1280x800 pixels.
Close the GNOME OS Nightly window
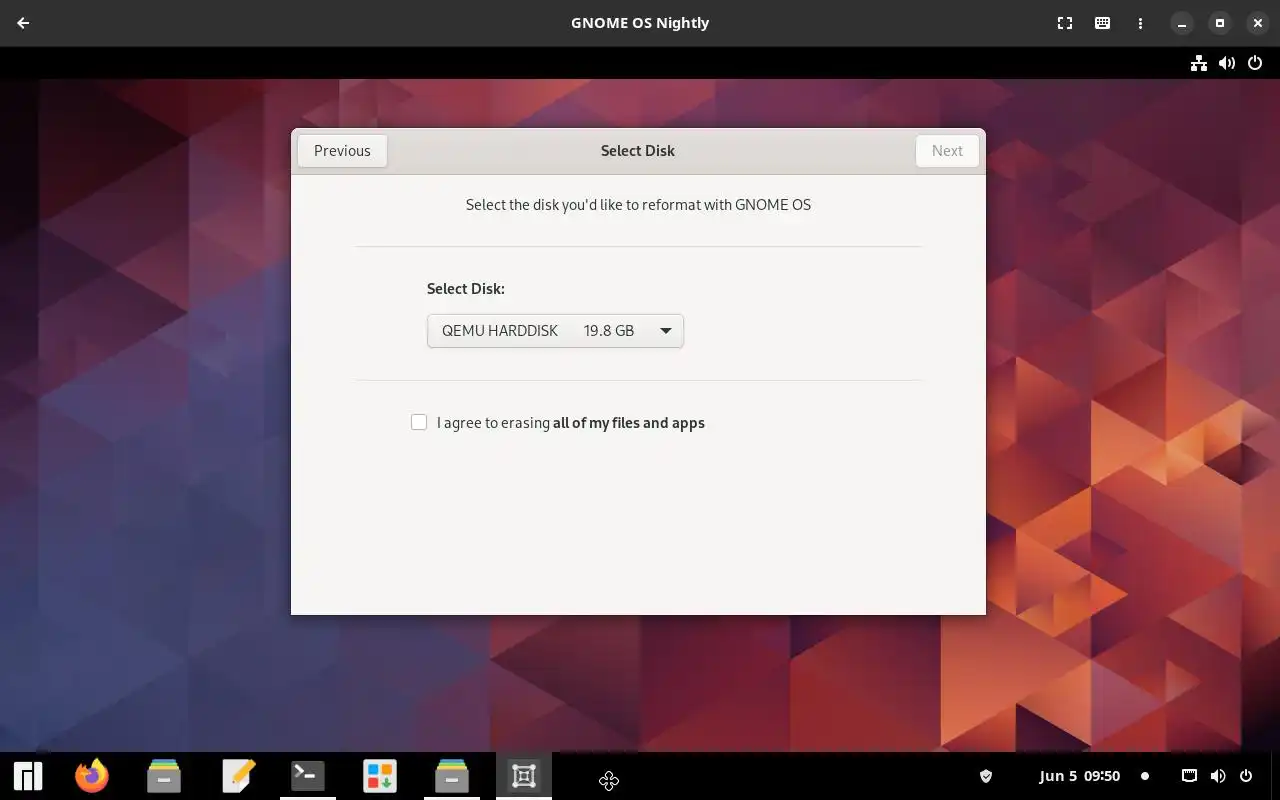tap(1258, 23)
